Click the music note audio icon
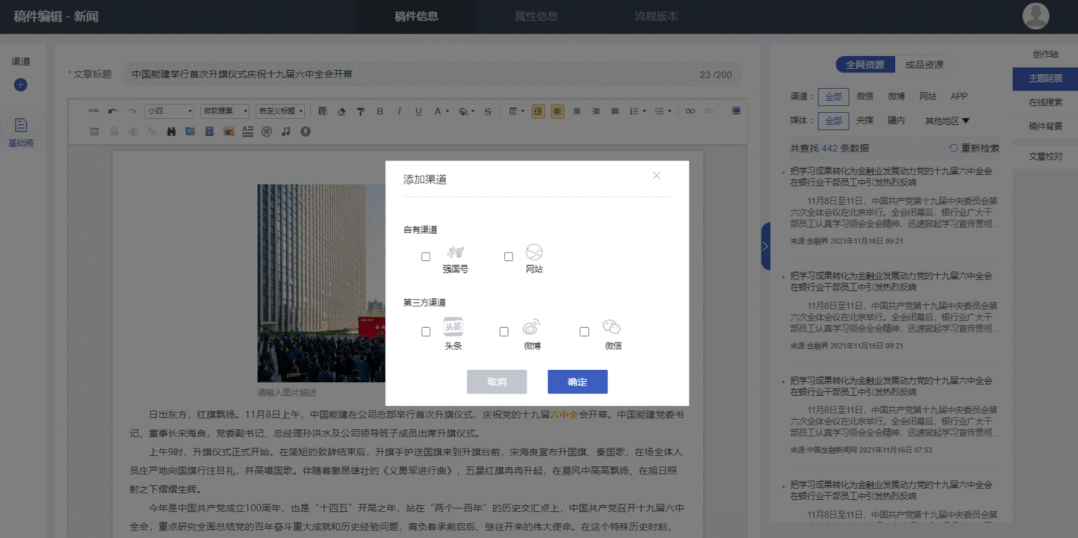This screenshot has height=538, width=1078. click(x=286, y=131)
